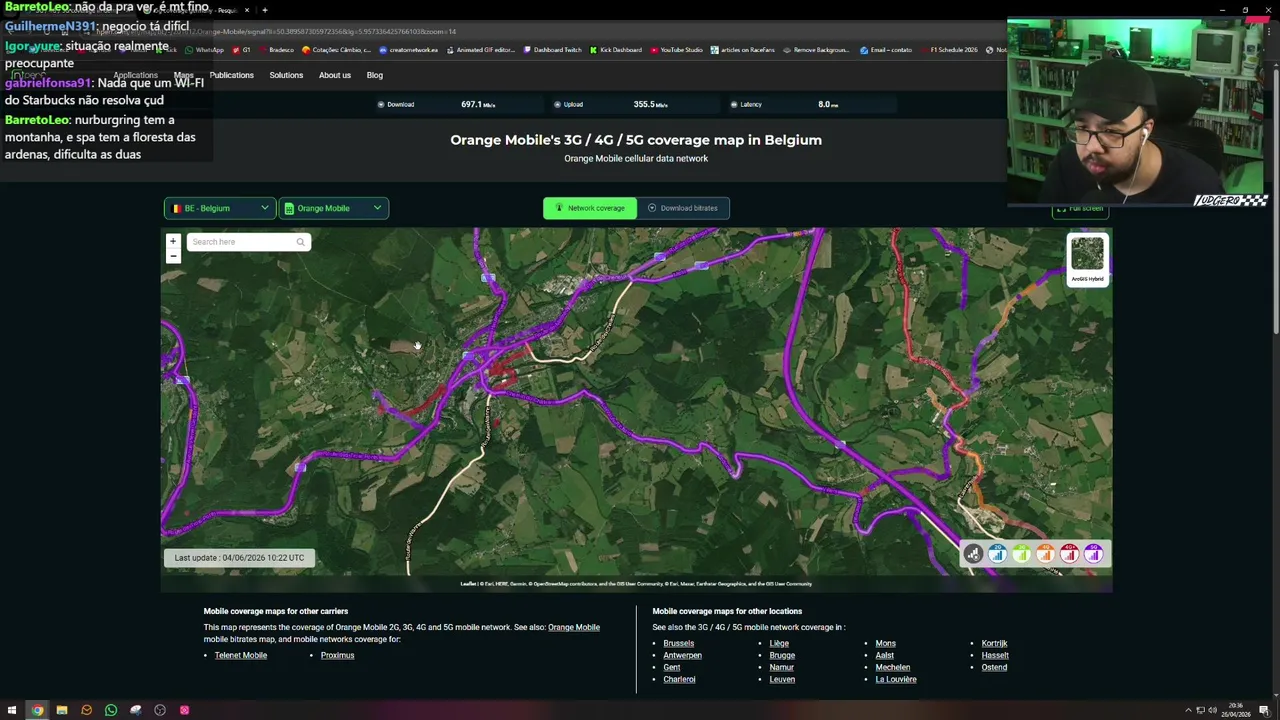The width and height of the screenshot is (1280, 720).
Task: Open File Explorer from the taskbar
Action: click(62, 710)
